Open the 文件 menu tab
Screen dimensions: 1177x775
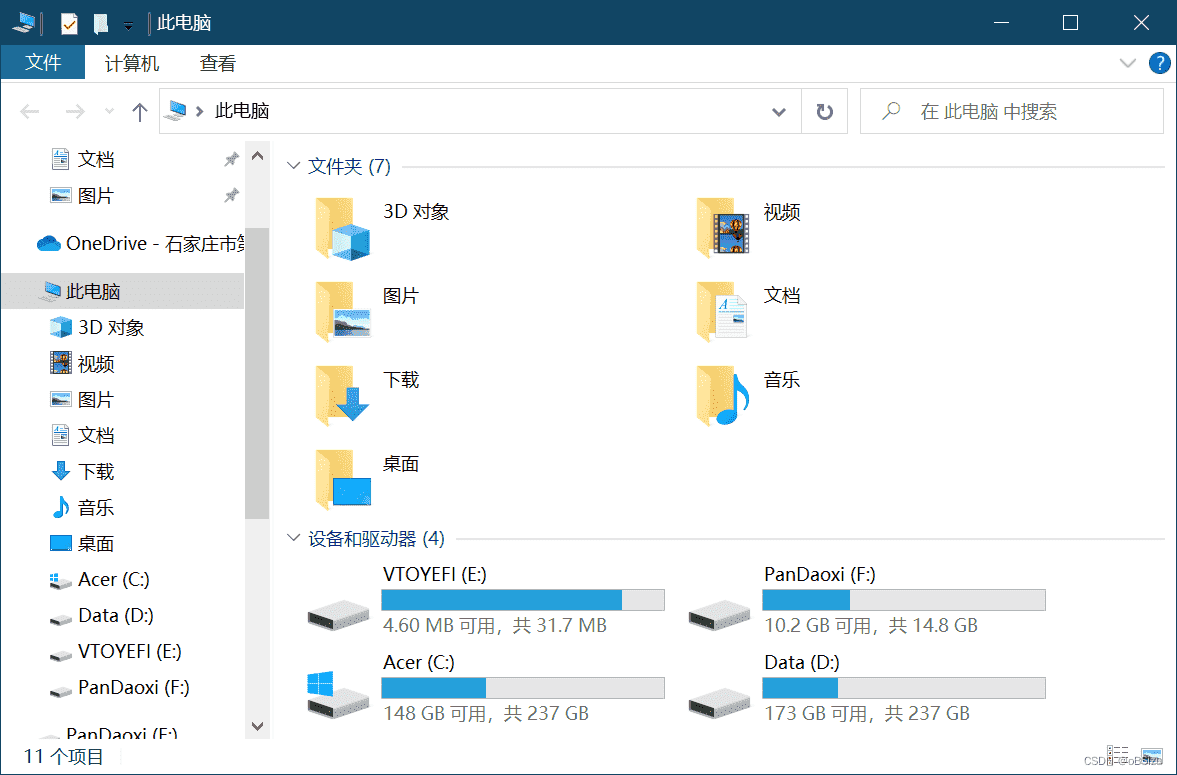click(43, 63)
